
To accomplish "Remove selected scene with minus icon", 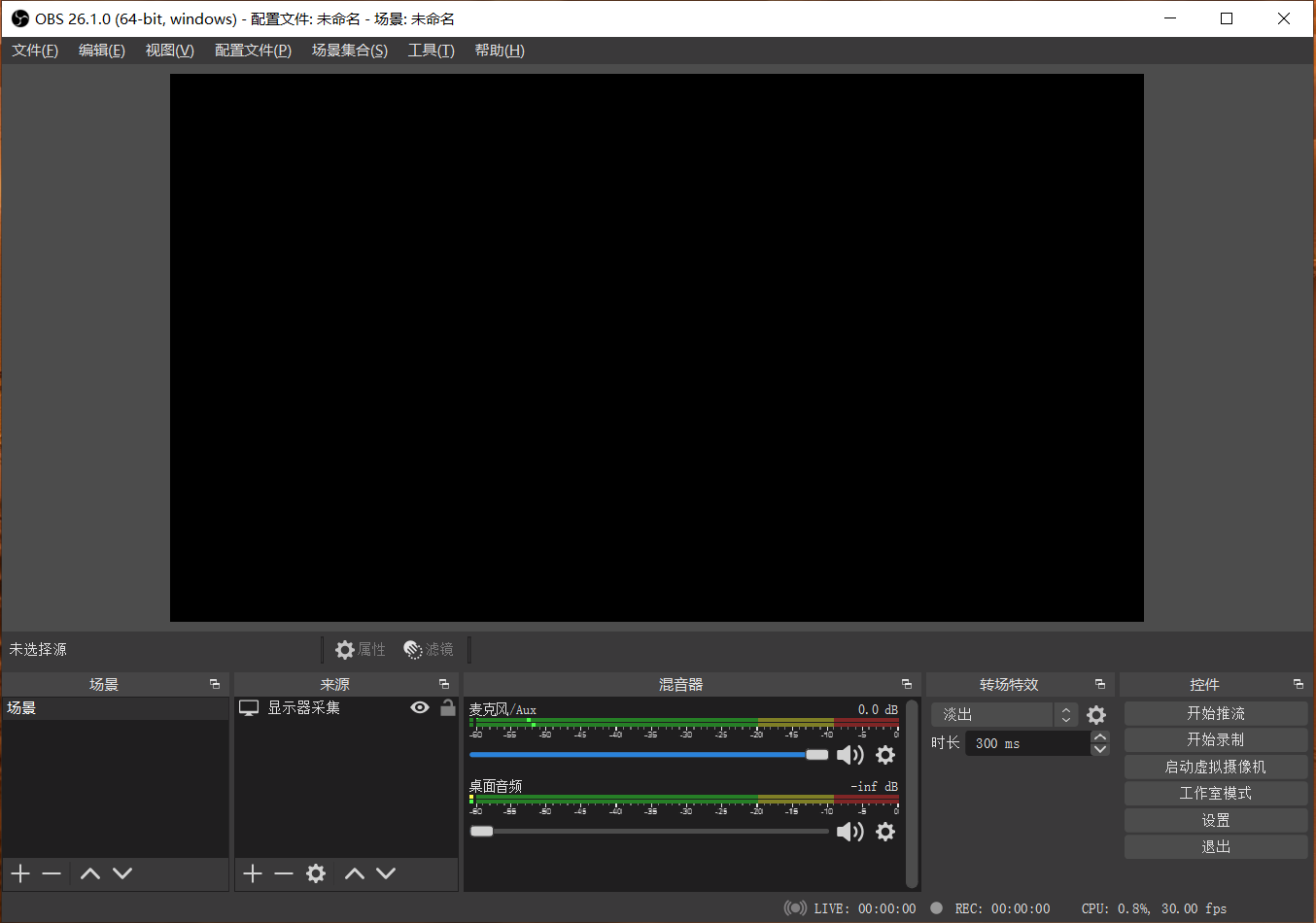I will tap(52, 873).
